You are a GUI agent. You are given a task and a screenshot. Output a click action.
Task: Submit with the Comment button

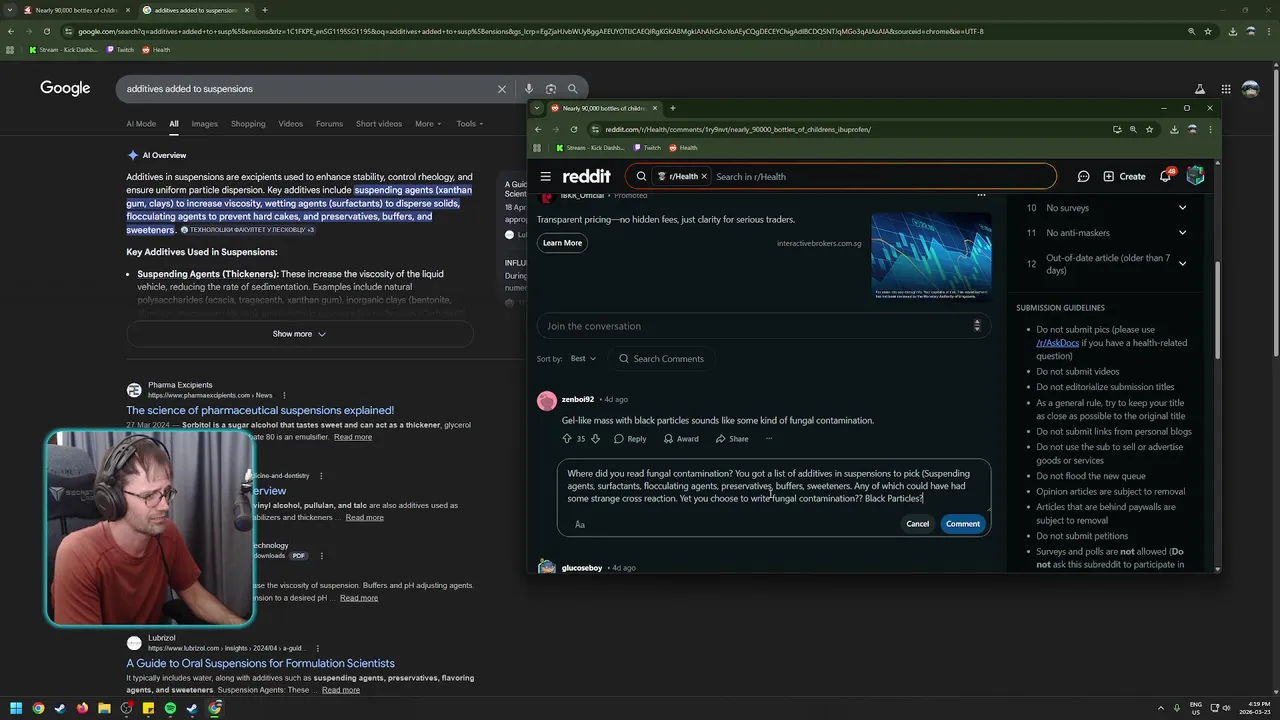pos(963,524)
